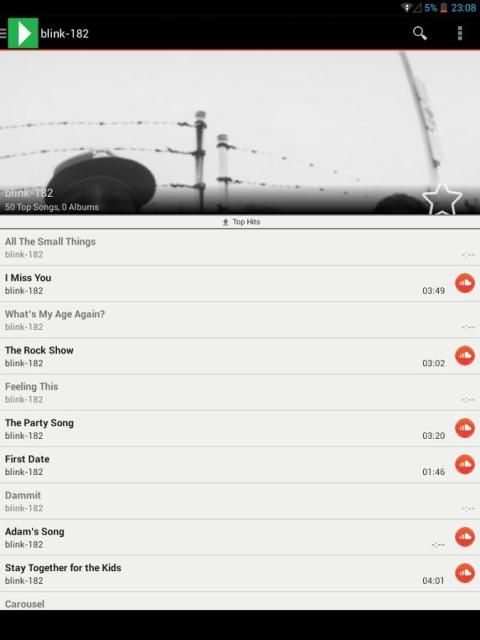Choose the Feeling This song row
This screenshot has height=640, width=480.
pyautogui.click(x=240, y=392)
